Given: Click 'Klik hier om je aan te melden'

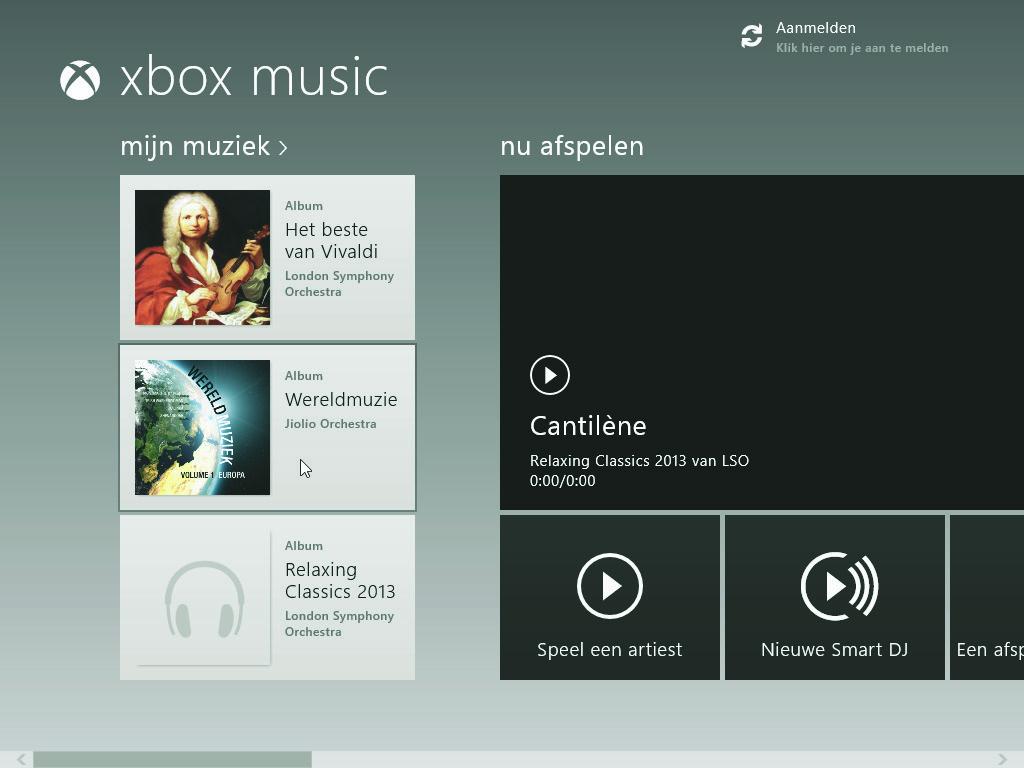Looking at the screenshot, I should click(862, 48).
